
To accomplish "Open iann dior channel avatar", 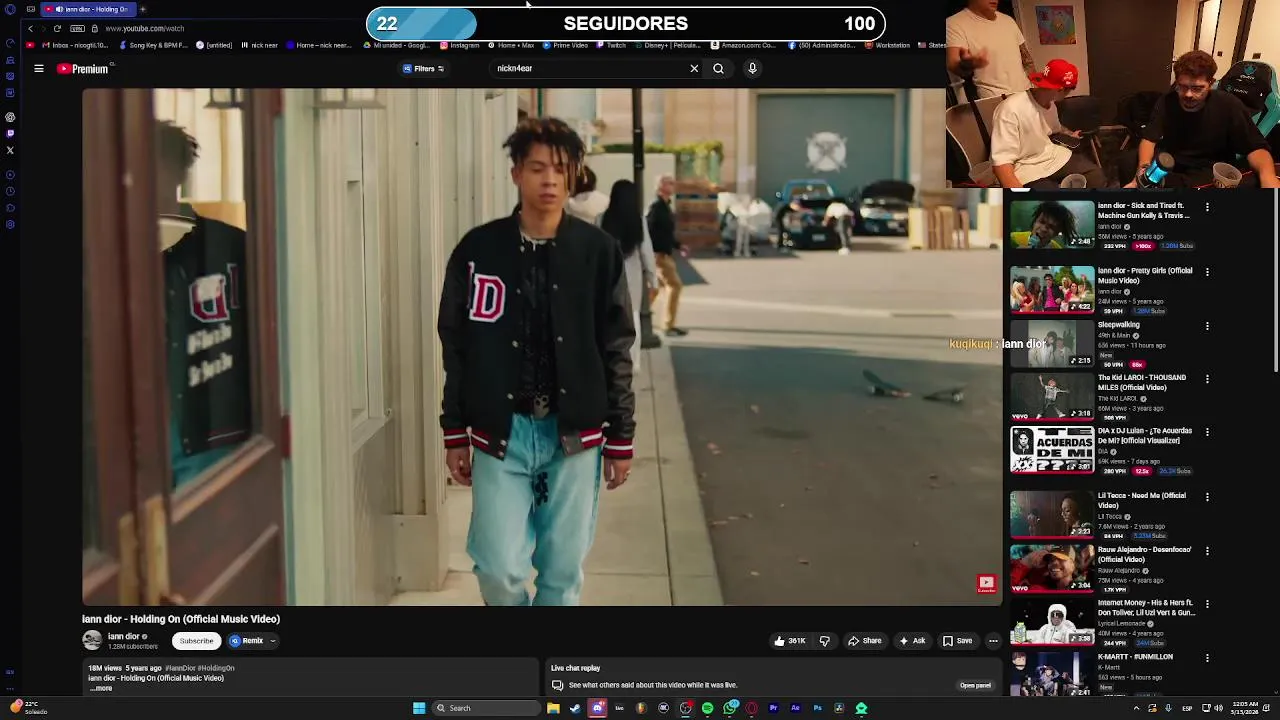I will click(x=92, y=641).
